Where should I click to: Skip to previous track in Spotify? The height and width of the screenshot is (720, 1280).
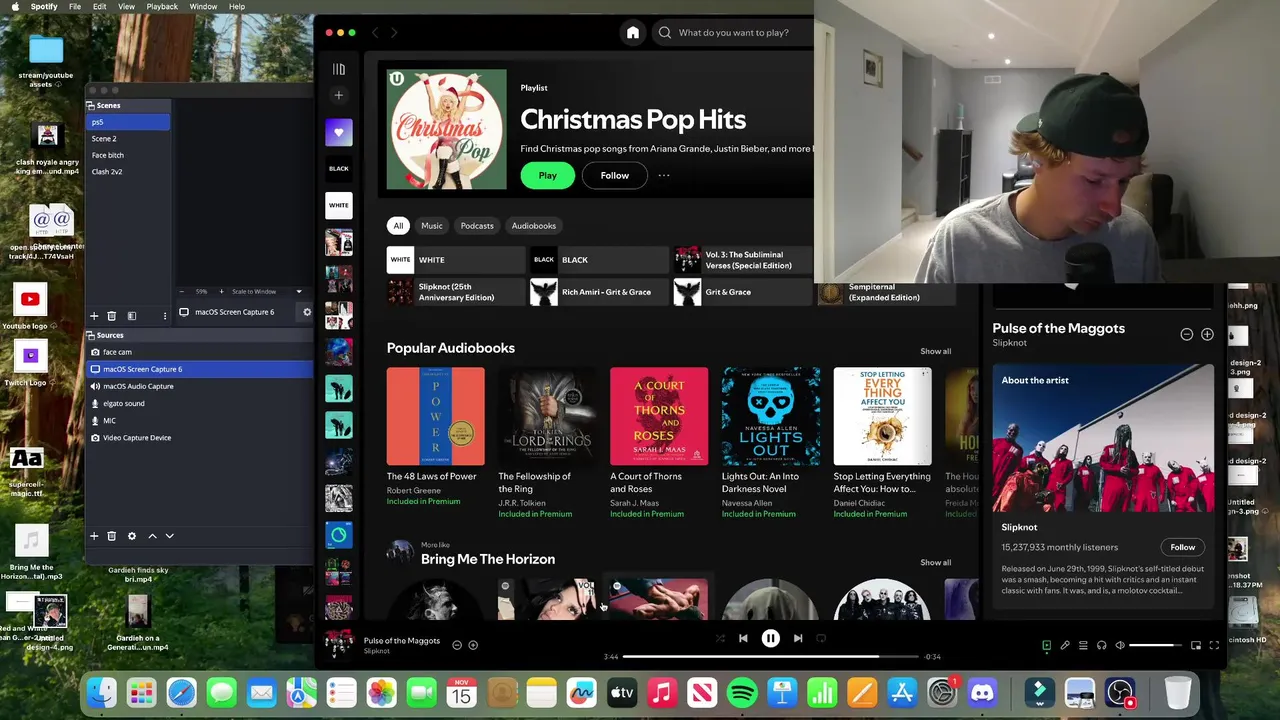tap(743, 638)
